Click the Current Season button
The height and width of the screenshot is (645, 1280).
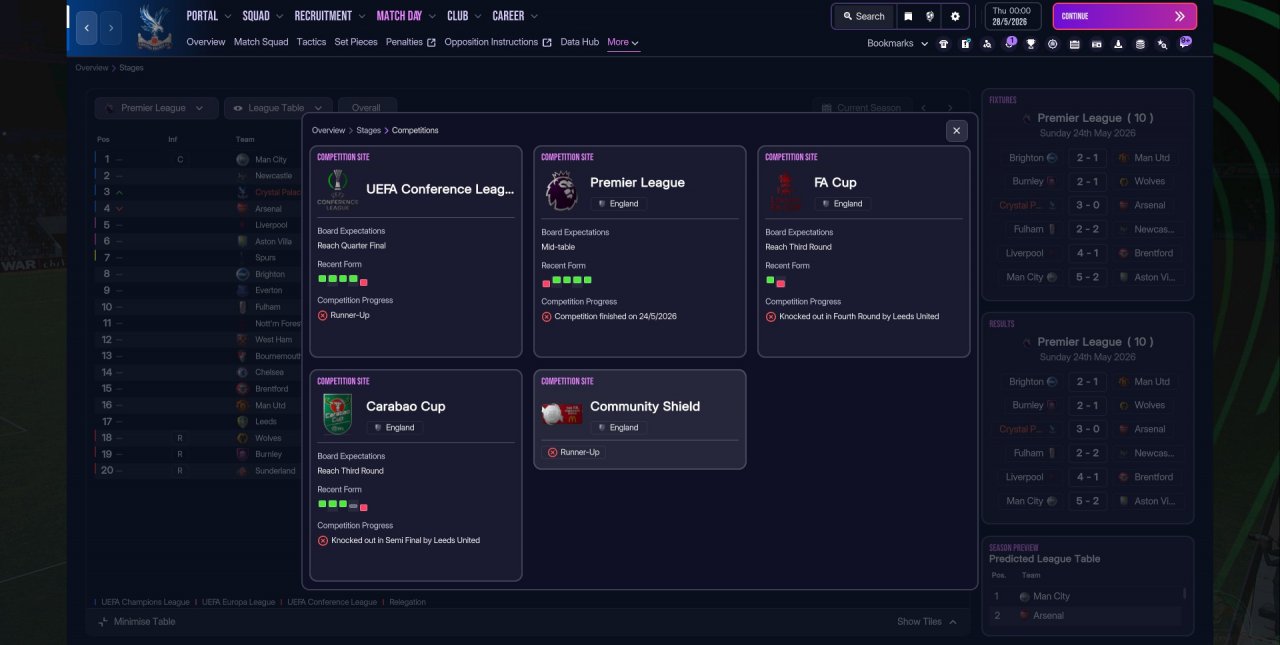861,108
